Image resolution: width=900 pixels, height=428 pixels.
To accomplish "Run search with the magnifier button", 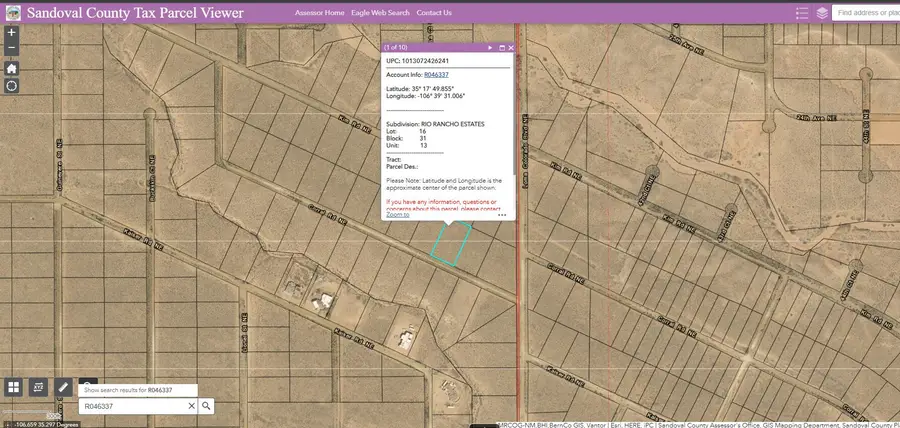I will tap(206, 406).
